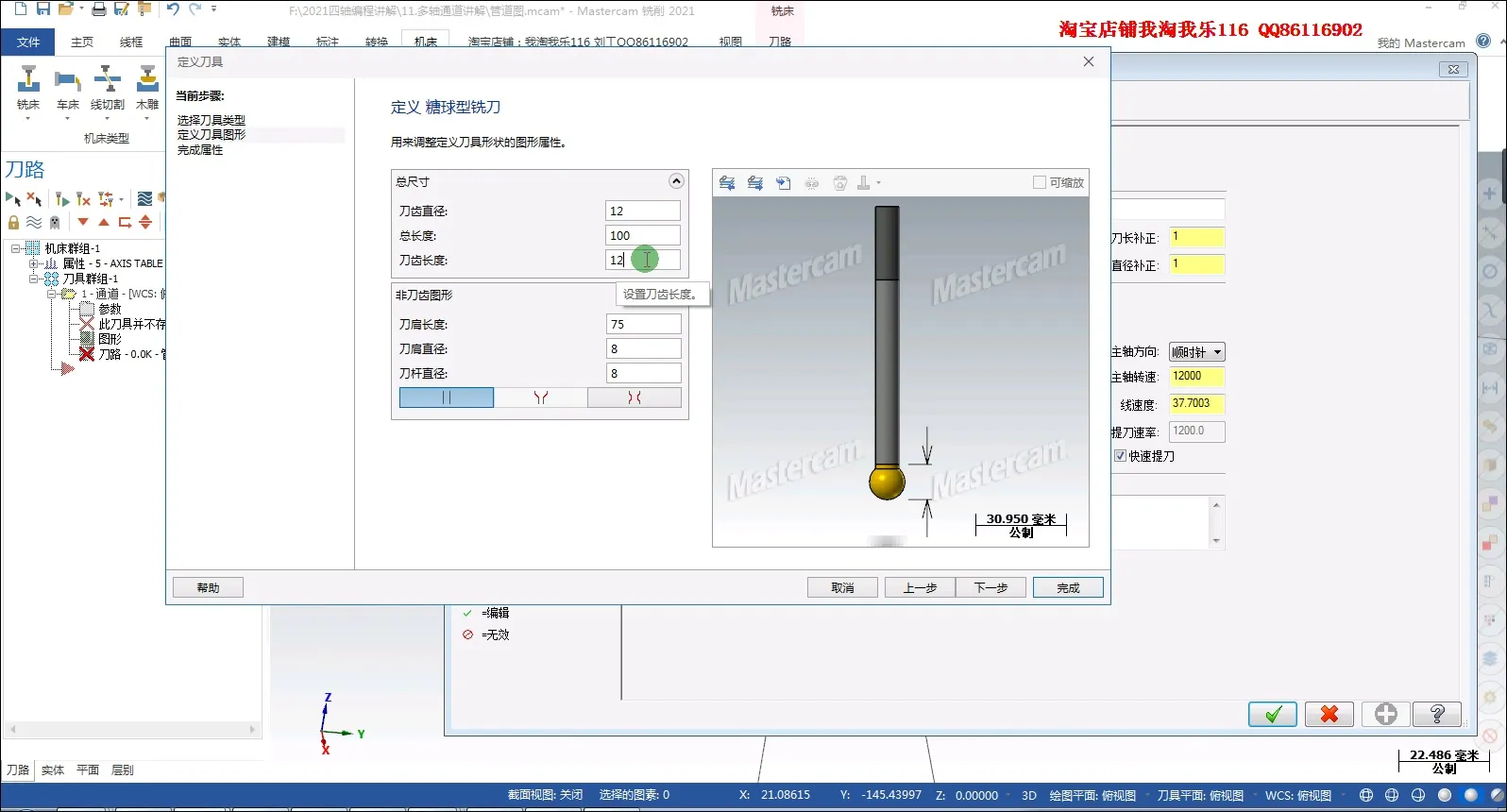Viewport: 1507px width, 812px height.
Task: Switch to the 线框 ribbon tab
Action: pos(131,42)
